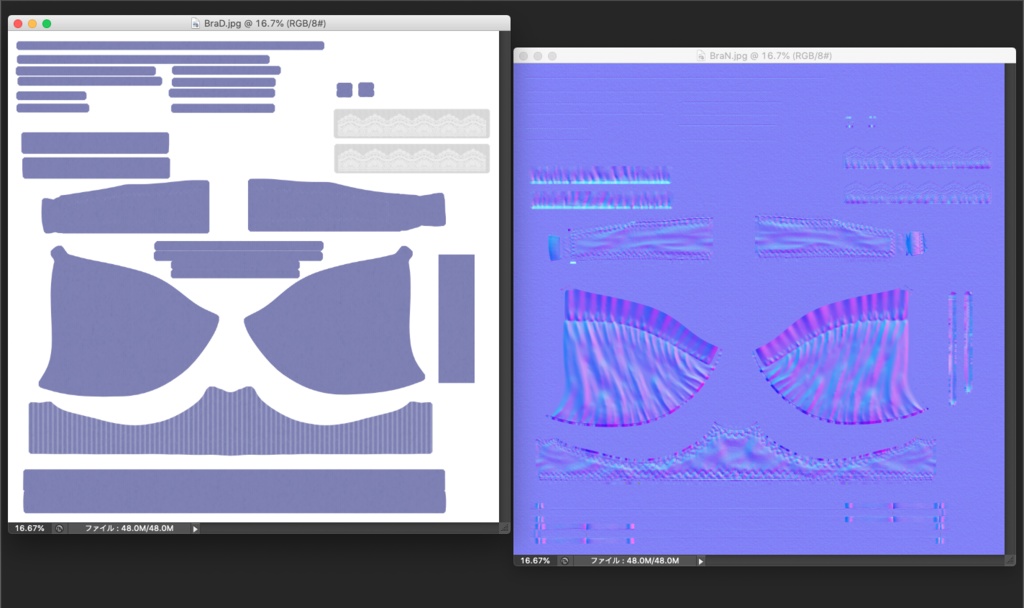
Task: Close the inactive BraN.jpg window
Action: [x=523, y=56]
